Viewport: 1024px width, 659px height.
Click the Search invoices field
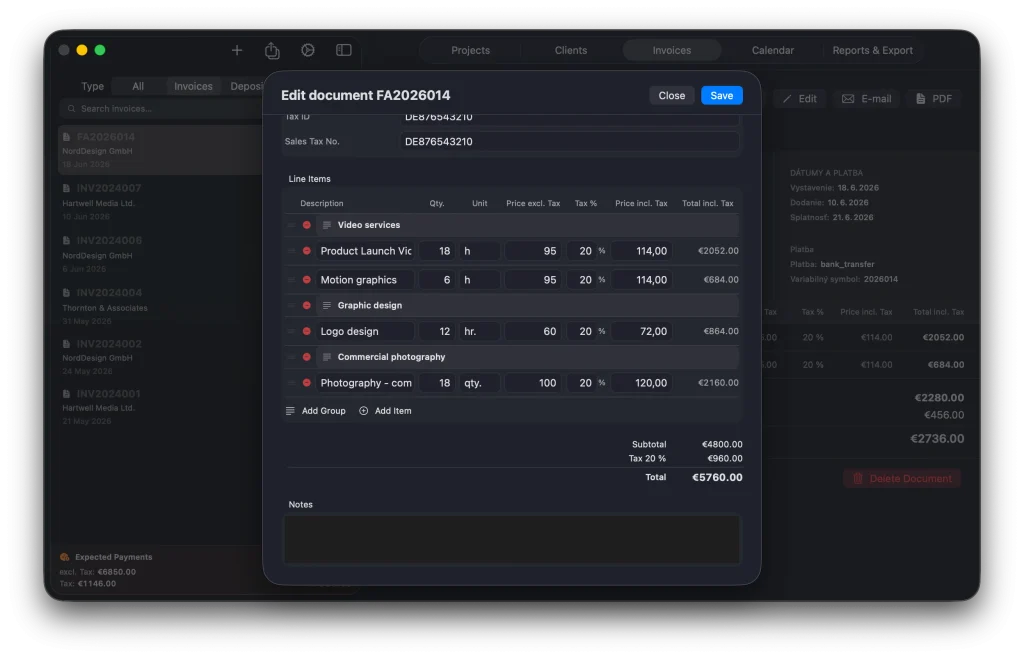[160, 108]
